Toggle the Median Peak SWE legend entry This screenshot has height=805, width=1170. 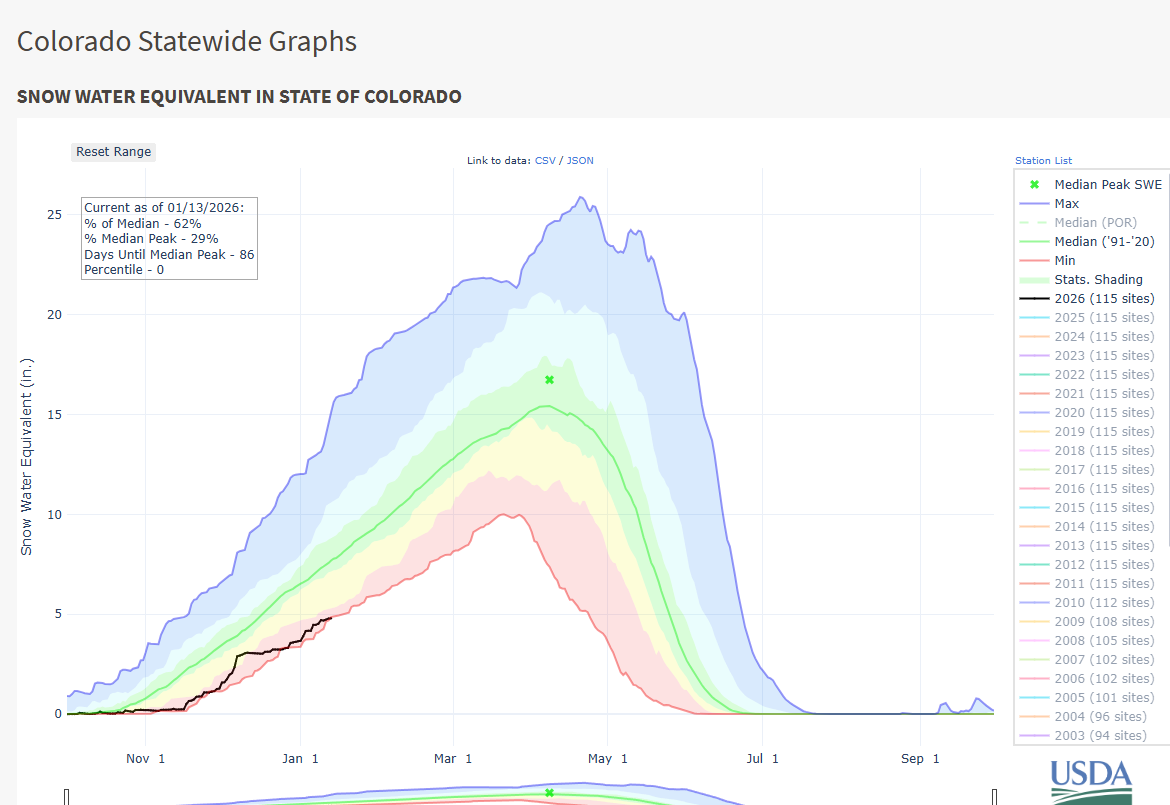[x=1090, y=184]
